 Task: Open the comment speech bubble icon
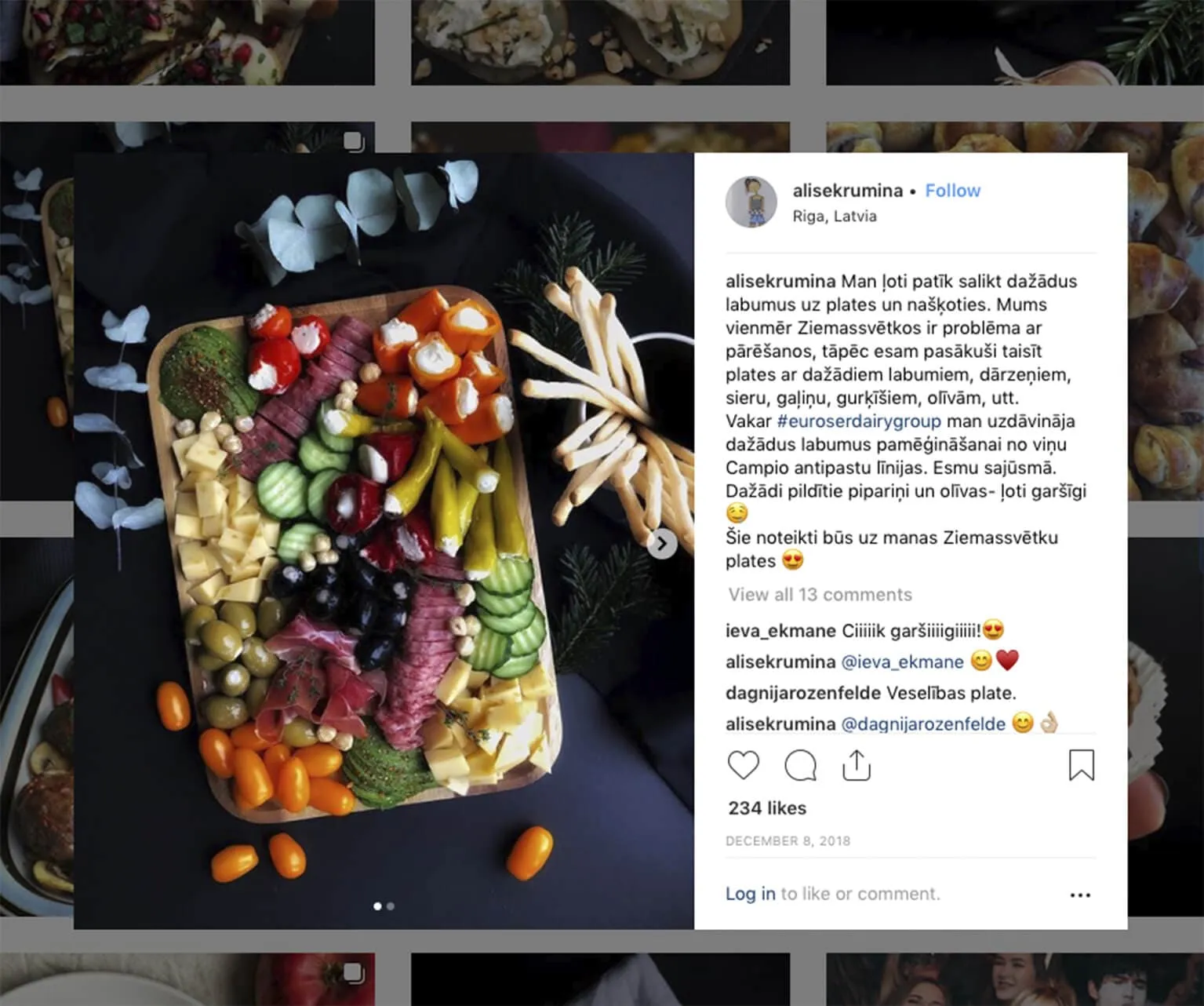click(800, 765)
